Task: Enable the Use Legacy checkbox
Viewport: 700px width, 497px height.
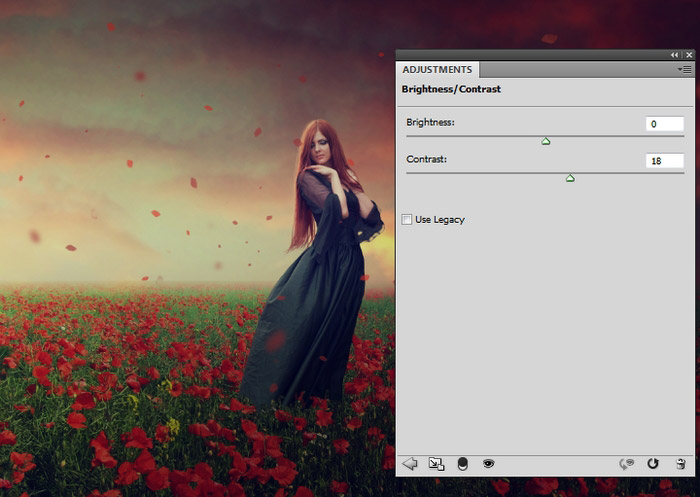Action: point(407,219)
